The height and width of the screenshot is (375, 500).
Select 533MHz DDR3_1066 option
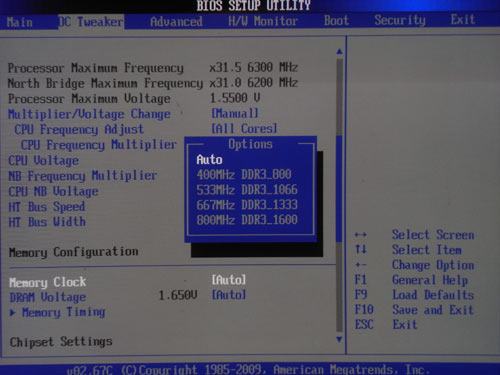[x=247, y=190]
